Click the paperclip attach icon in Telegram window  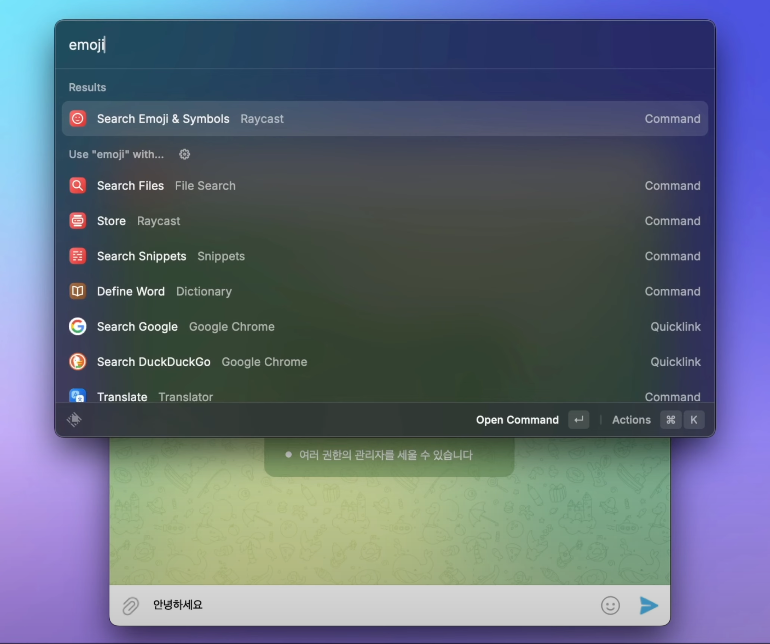[x=131, y=606]
